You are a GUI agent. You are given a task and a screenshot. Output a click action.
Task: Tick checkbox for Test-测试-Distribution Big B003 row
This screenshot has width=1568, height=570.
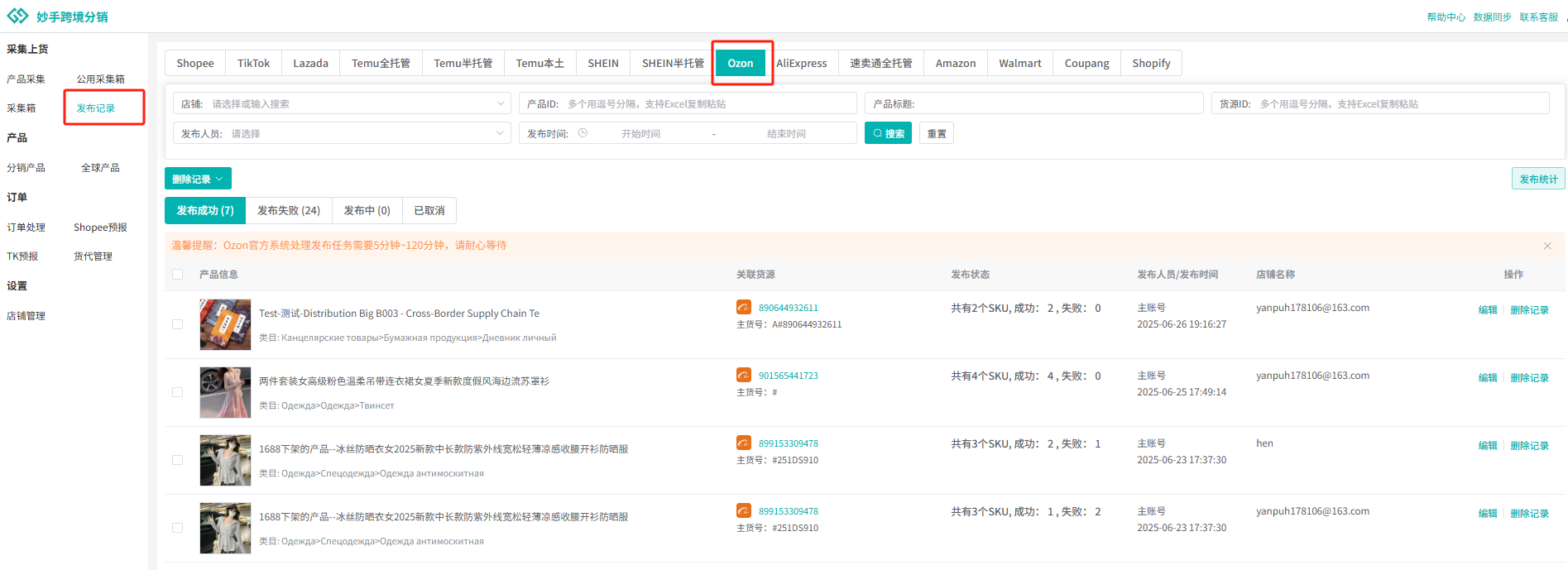(x=177, y=324)
